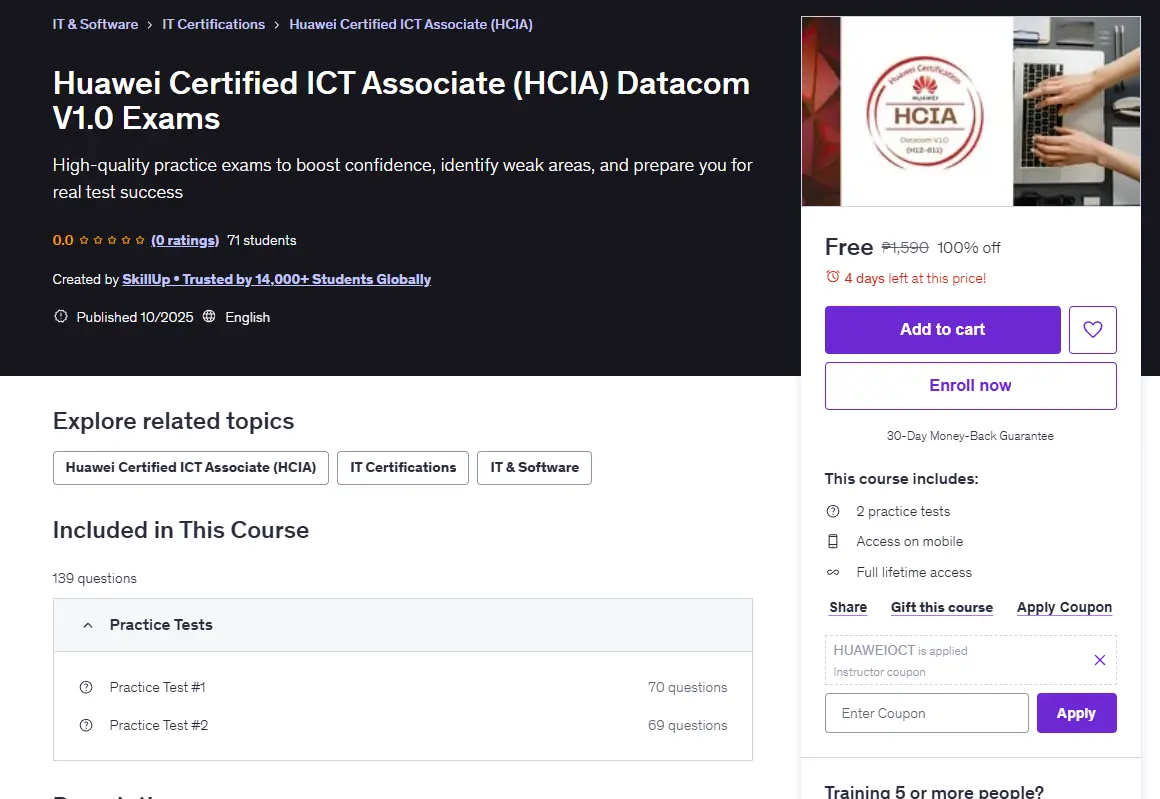Click the globe icon next to English
Screen dimensions: 1160x799
click(x=209, y=317)
